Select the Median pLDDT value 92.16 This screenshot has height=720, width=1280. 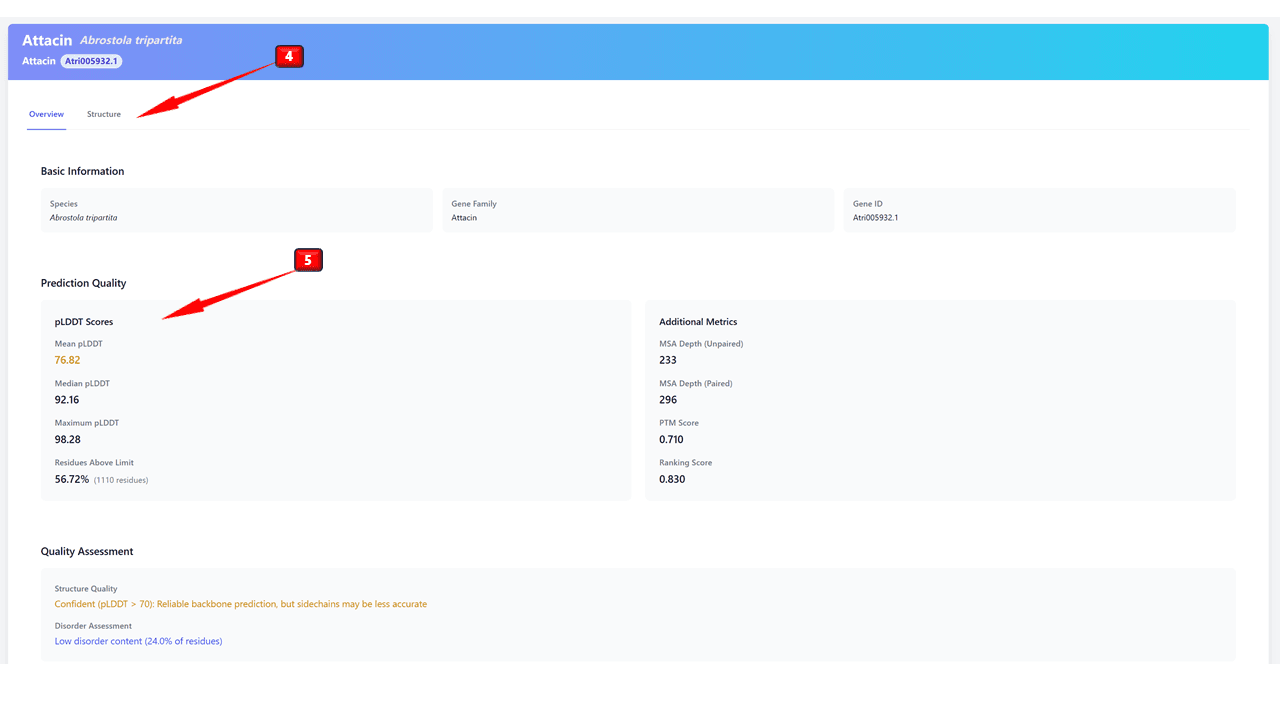click(67, 400)
